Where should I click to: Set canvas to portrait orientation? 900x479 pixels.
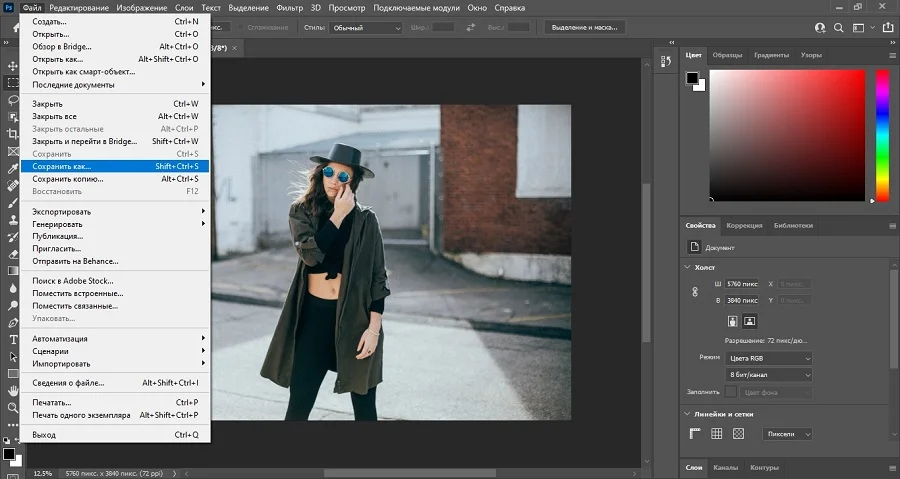732,321
